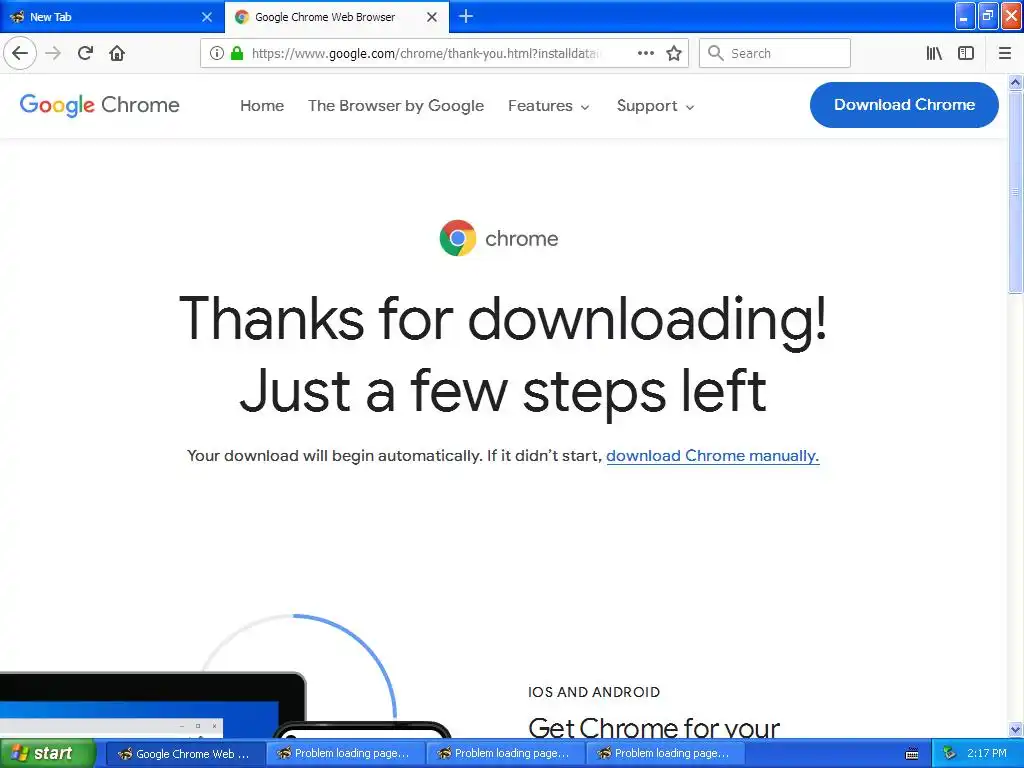Open third Problem loading page taskbar item
The width and height of the screenshot is (1024, 768).
(665, 754)
